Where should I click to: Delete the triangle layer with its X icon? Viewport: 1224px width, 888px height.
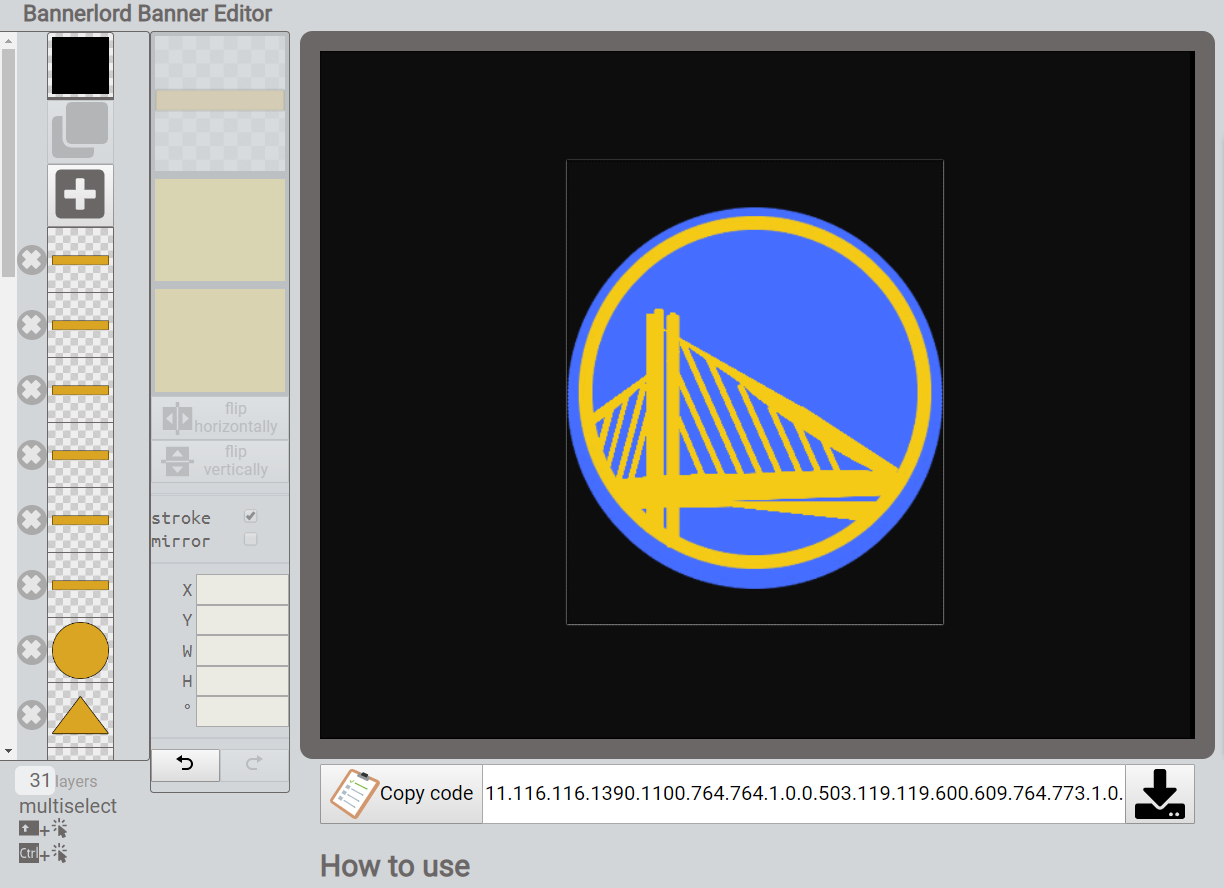32,715
